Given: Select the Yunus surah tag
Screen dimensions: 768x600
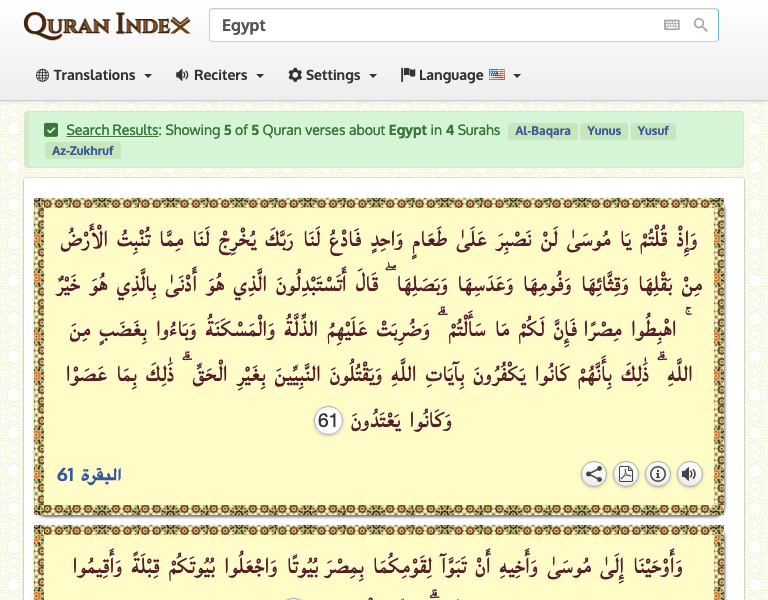Looking at the screenshot, I should pyautogui.click(x=604, y=131).
